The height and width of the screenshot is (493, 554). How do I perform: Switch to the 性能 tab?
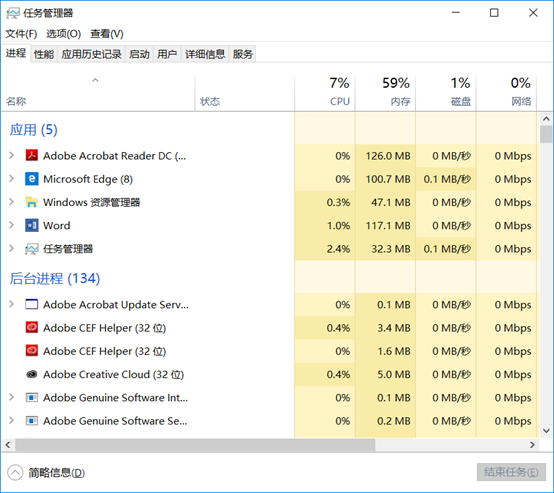pyautogui.click(x=44, y=54)
